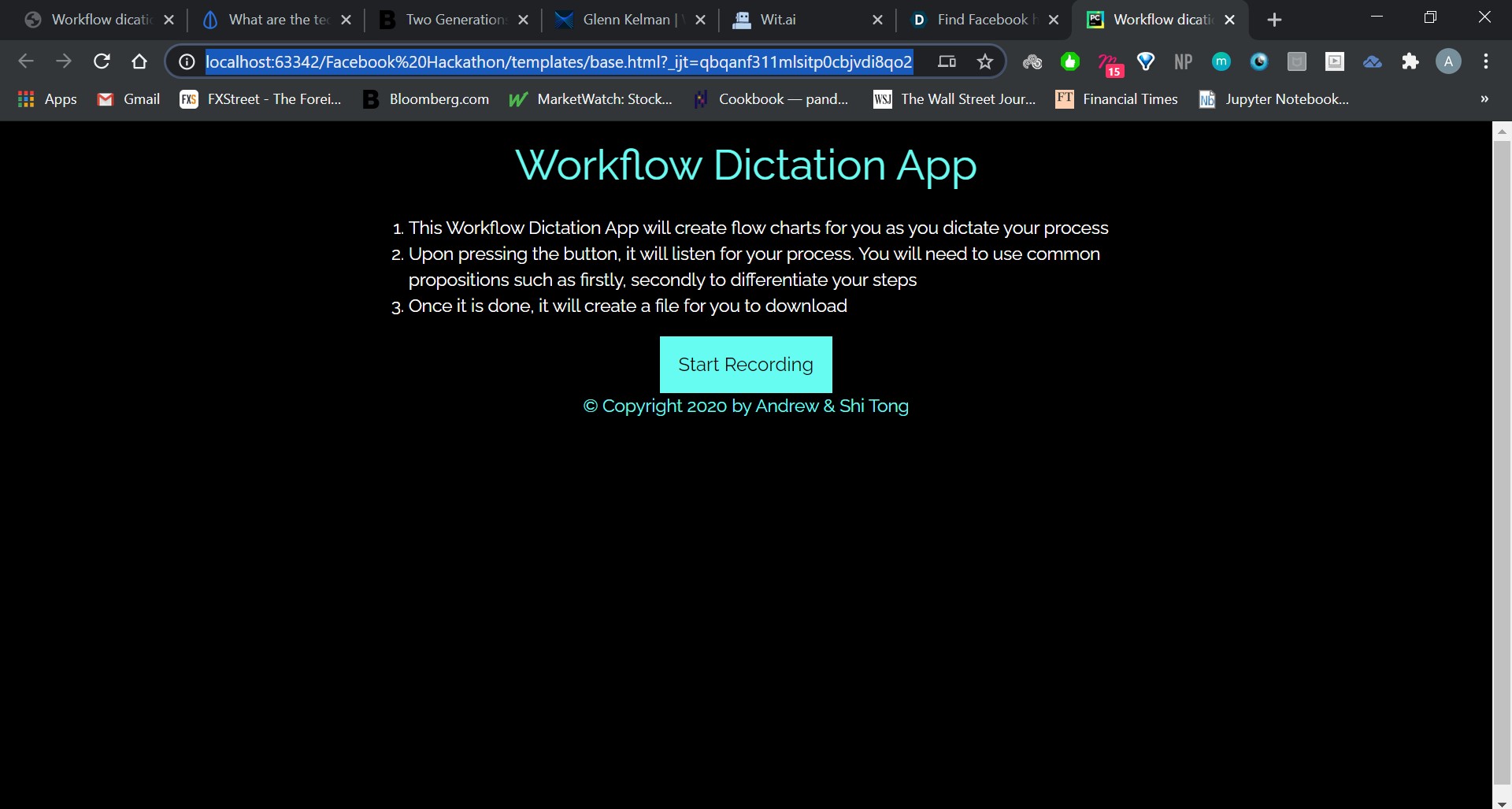Open the device cast icon in address bar
The image size is (1512, 809).
click(x=947, y=61)
